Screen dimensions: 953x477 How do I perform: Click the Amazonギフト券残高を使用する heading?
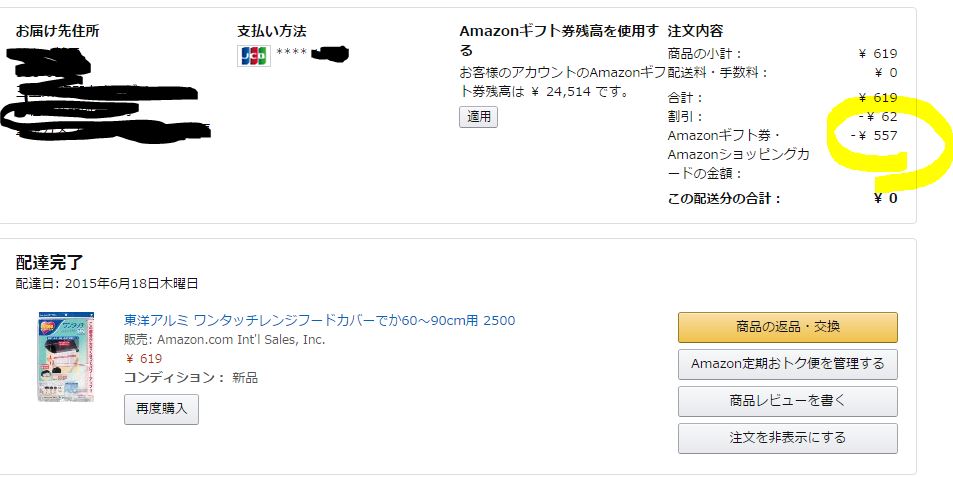coord(559,40)
